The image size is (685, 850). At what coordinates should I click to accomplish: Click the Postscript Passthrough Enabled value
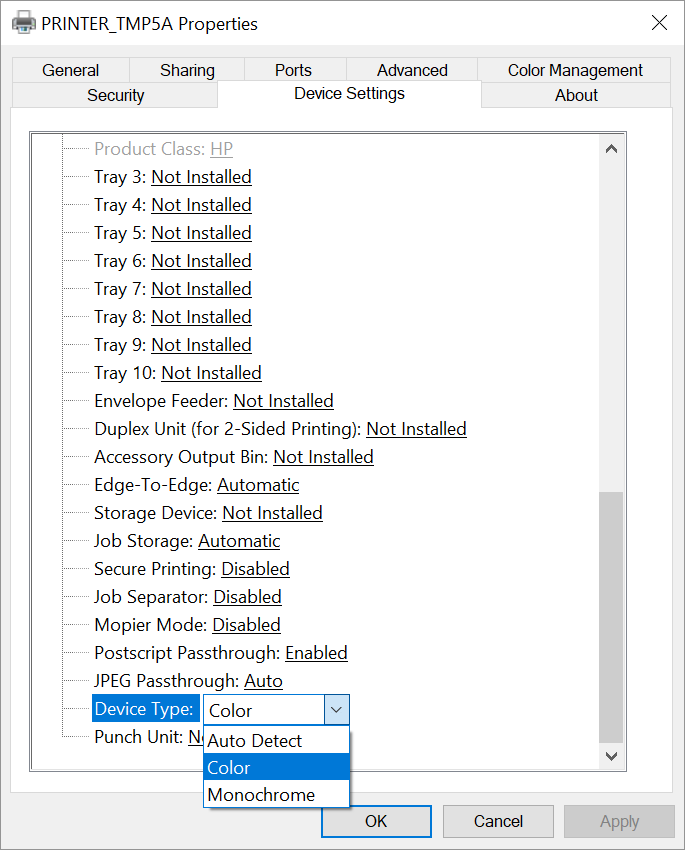[x=316, y=653]
